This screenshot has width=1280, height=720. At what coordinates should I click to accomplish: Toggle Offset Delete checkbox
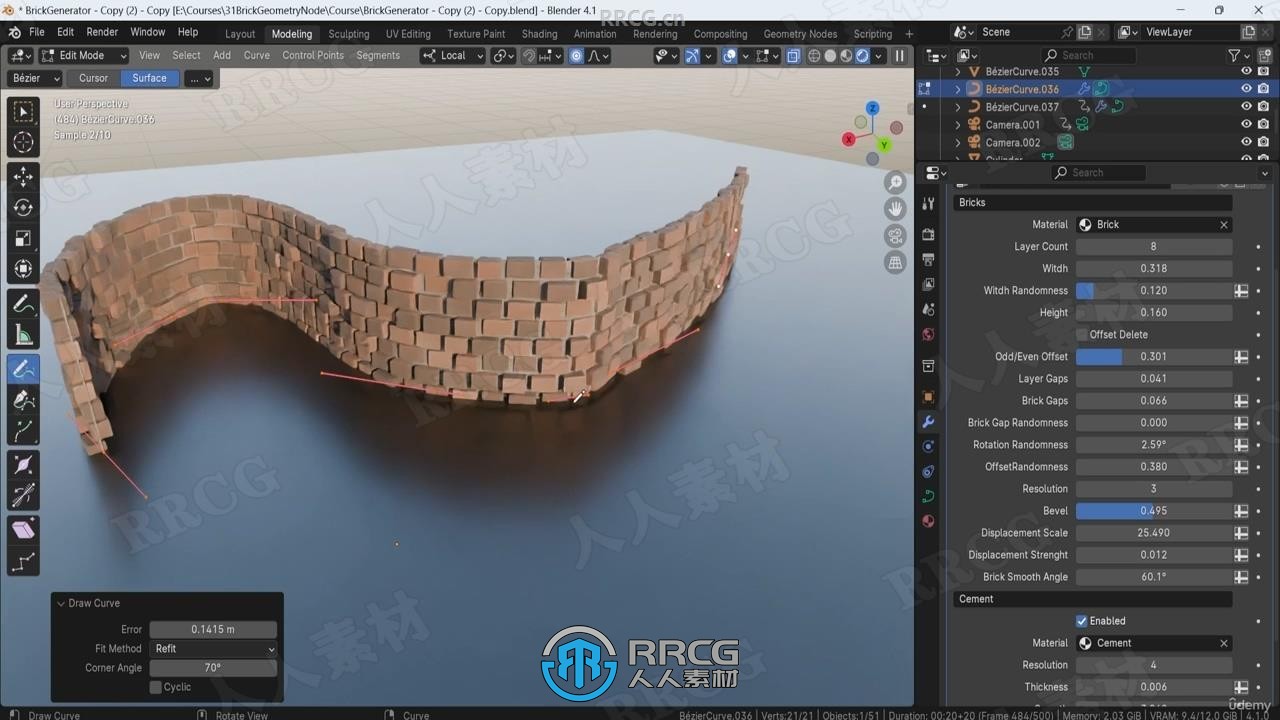1081,334
